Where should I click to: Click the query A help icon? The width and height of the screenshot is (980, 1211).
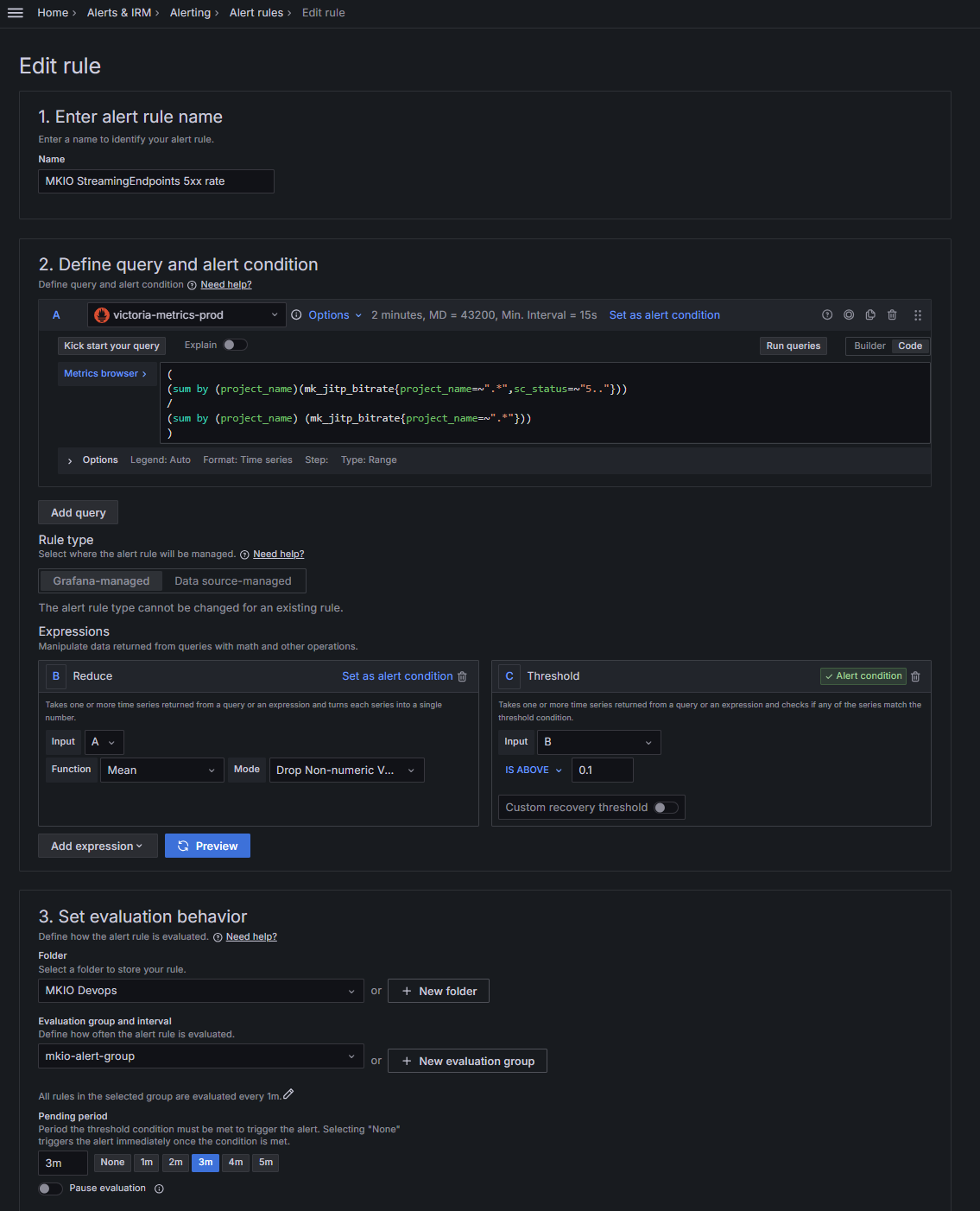pyautogui.click(x=827, y=315)
